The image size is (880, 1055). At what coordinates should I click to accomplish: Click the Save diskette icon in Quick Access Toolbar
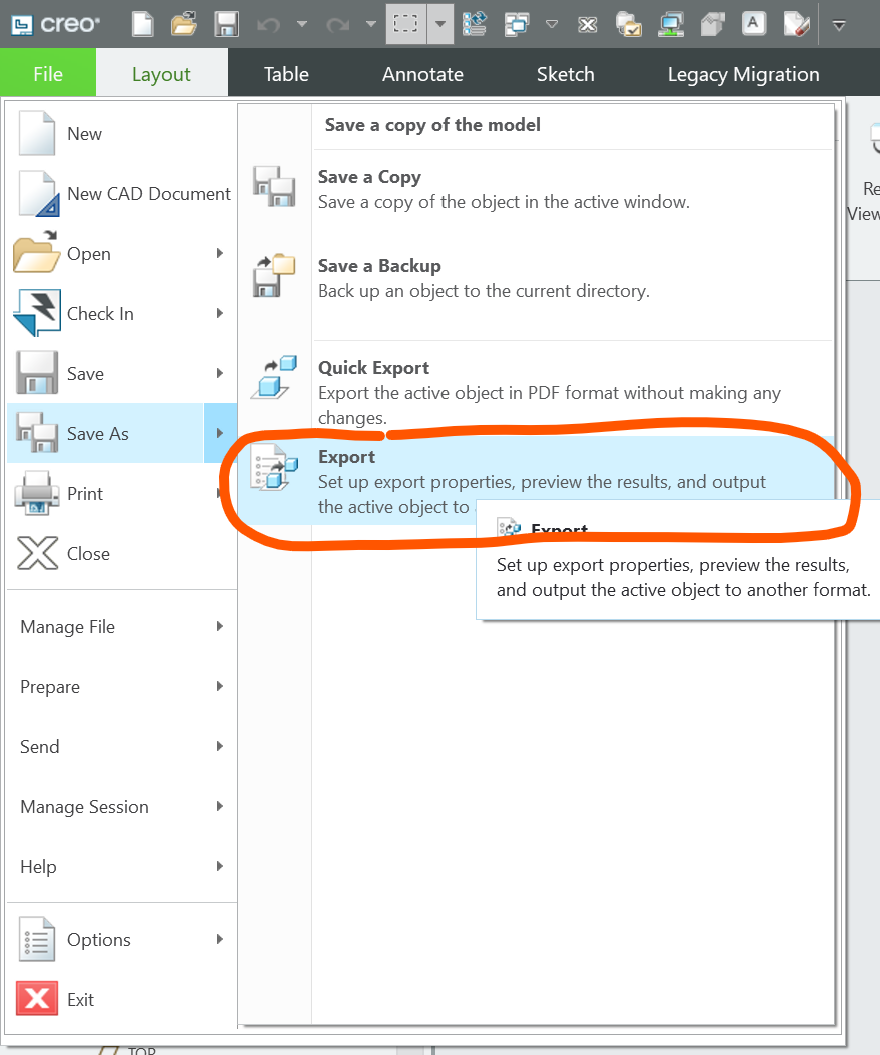click(227, 24)
